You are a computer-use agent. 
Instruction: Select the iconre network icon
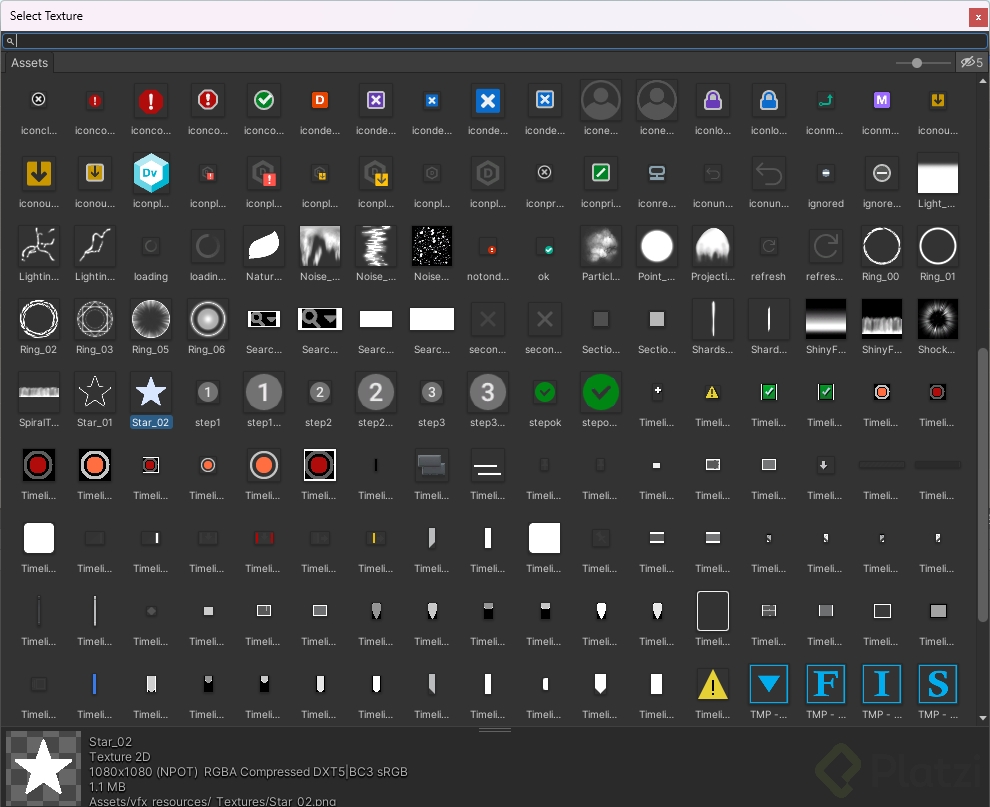click(x=657, y=173)
